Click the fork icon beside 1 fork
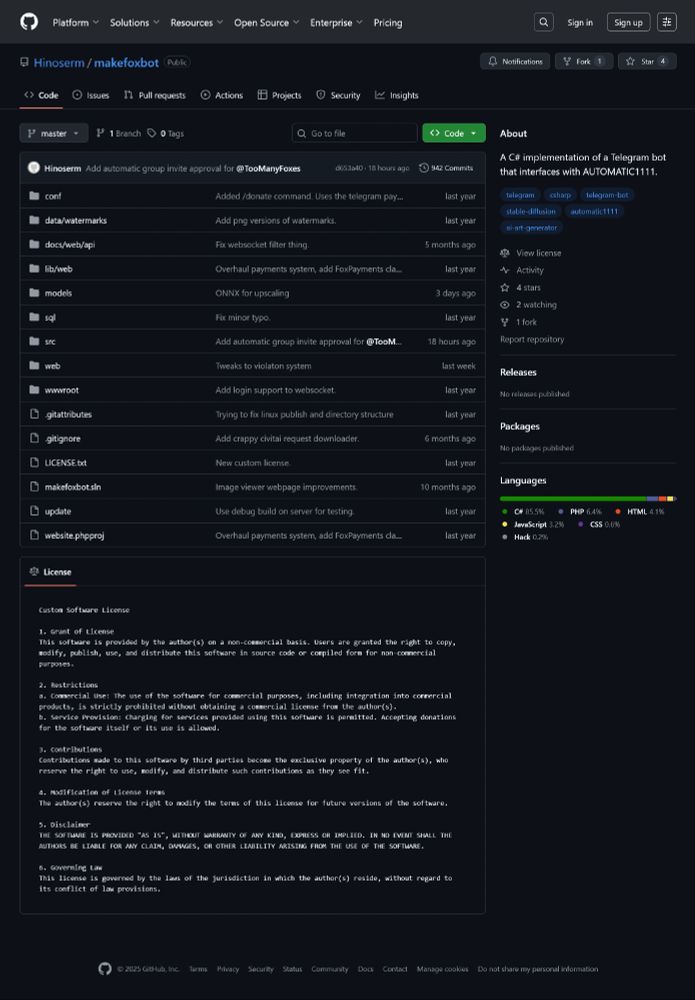This screenshot has width=695, height=1000. pos(505,322)
